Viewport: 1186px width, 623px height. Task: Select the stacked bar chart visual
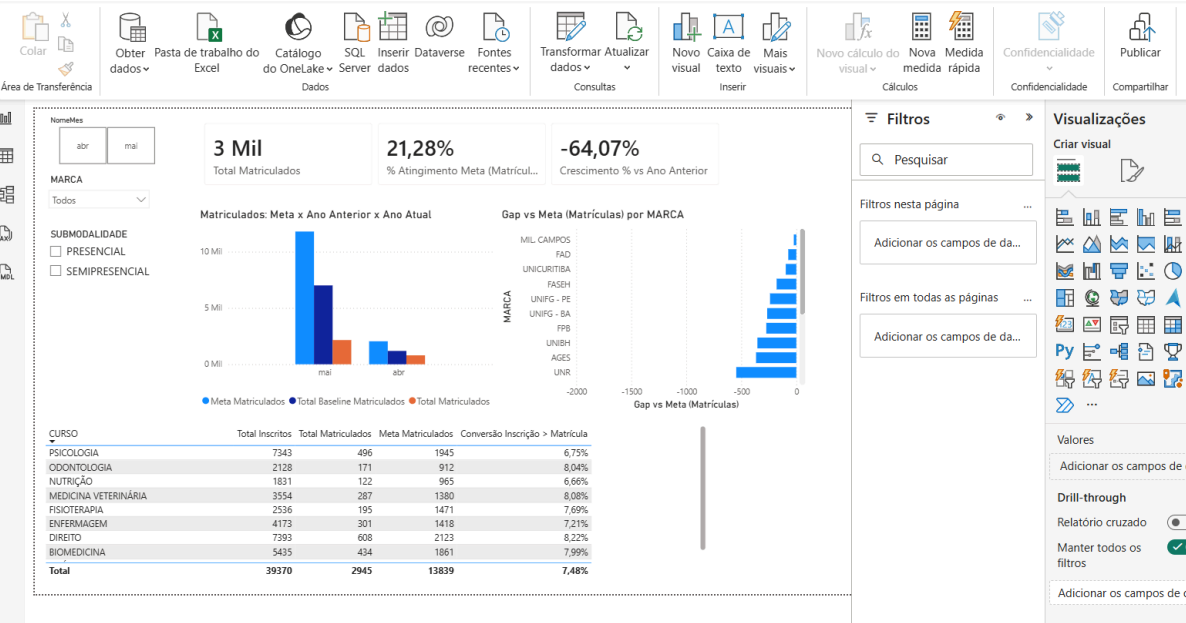(x=1064, y=218)
